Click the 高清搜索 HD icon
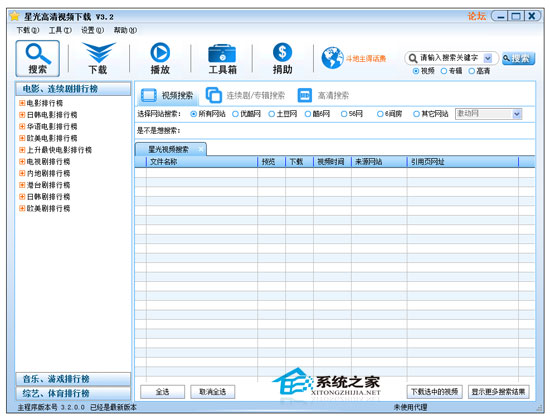Viewport: 550px width, 420px height. tap(304, 95)
